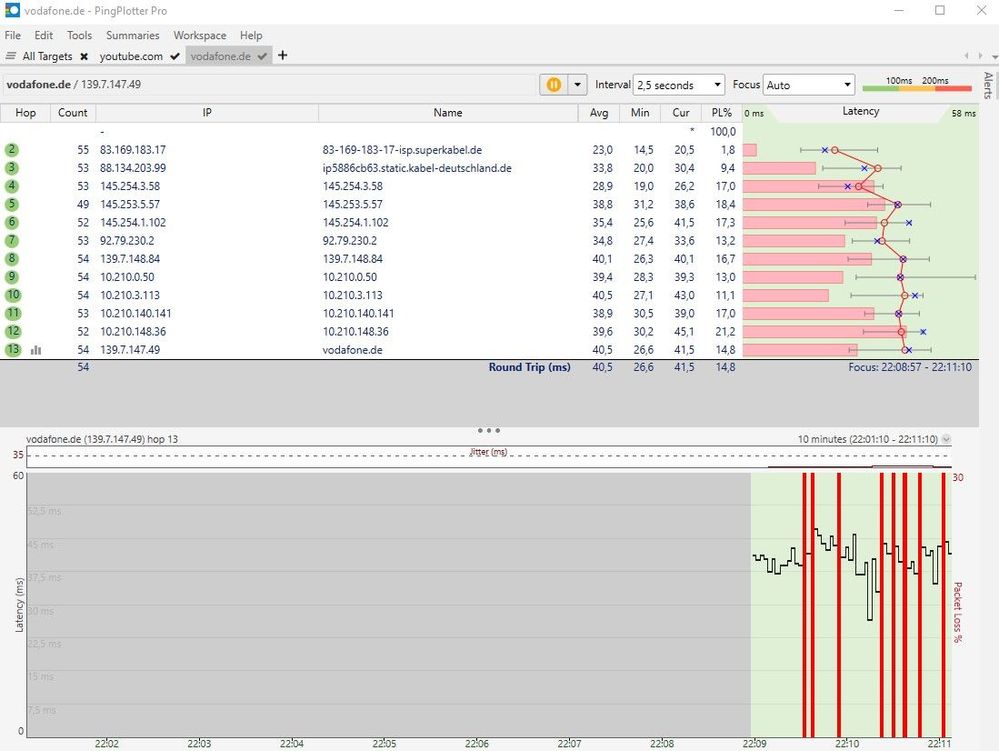Click the Round Trip (ms) summary label
The image size is (999, 751).
(x=529, y=367)
